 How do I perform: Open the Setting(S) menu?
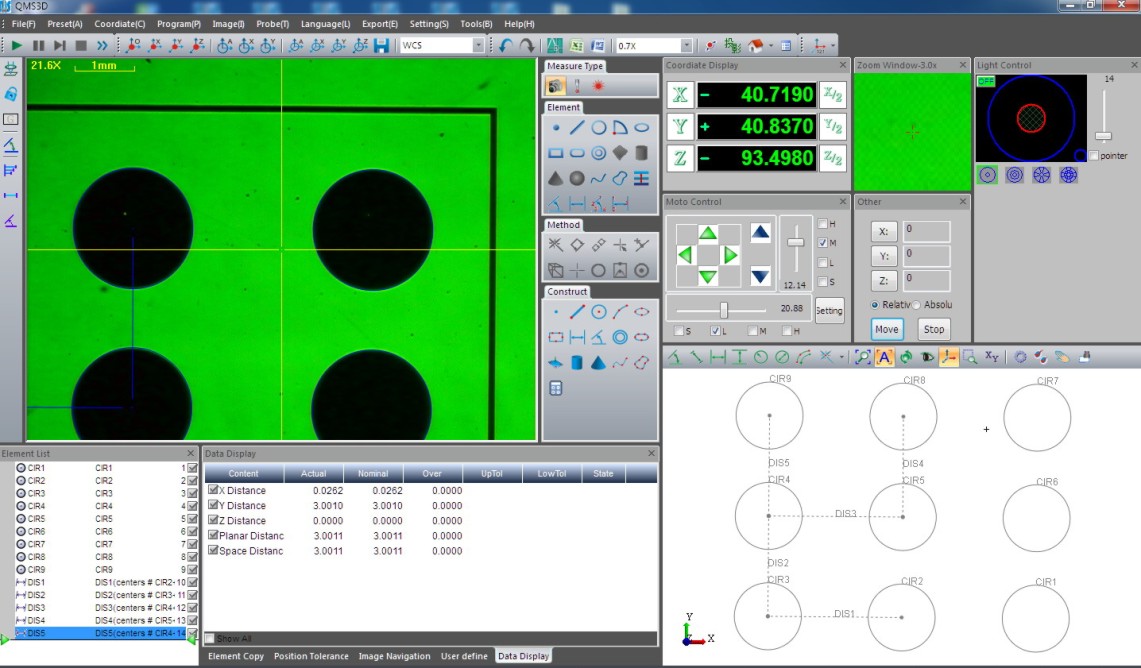(x=429, y=24)
